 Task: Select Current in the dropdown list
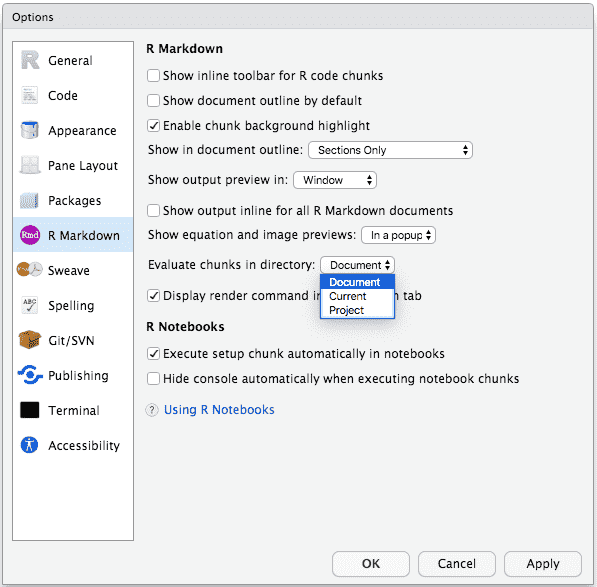358,296
